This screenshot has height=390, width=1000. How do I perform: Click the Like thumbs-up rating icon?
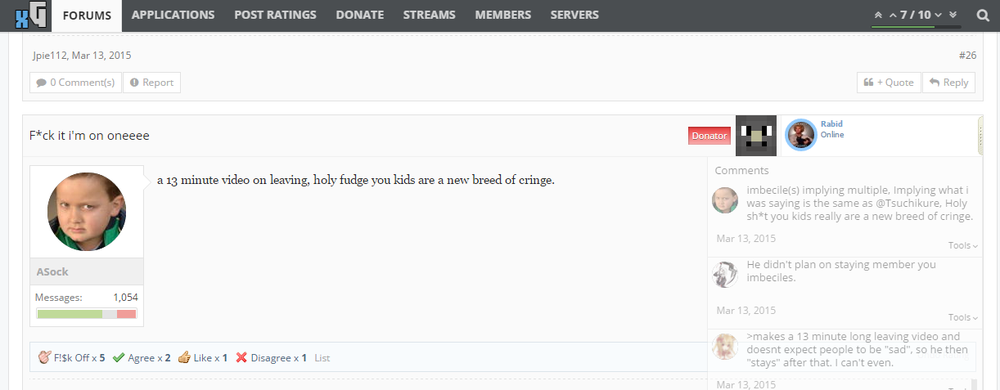click(184, 358)
